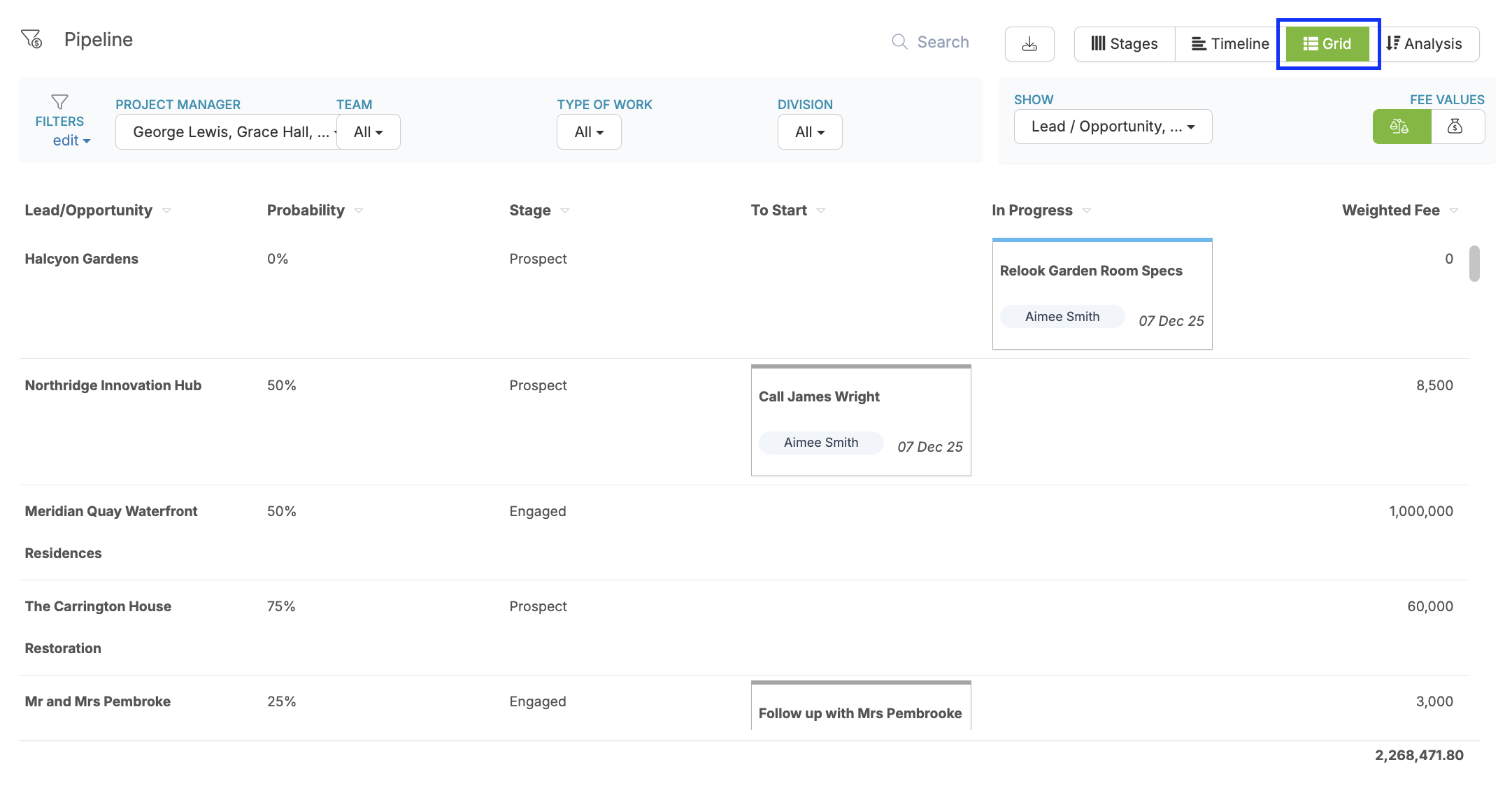Switch to full fee values money bag toggle
Screen dimensions: 1512x800
click(x=1455, y=127)
